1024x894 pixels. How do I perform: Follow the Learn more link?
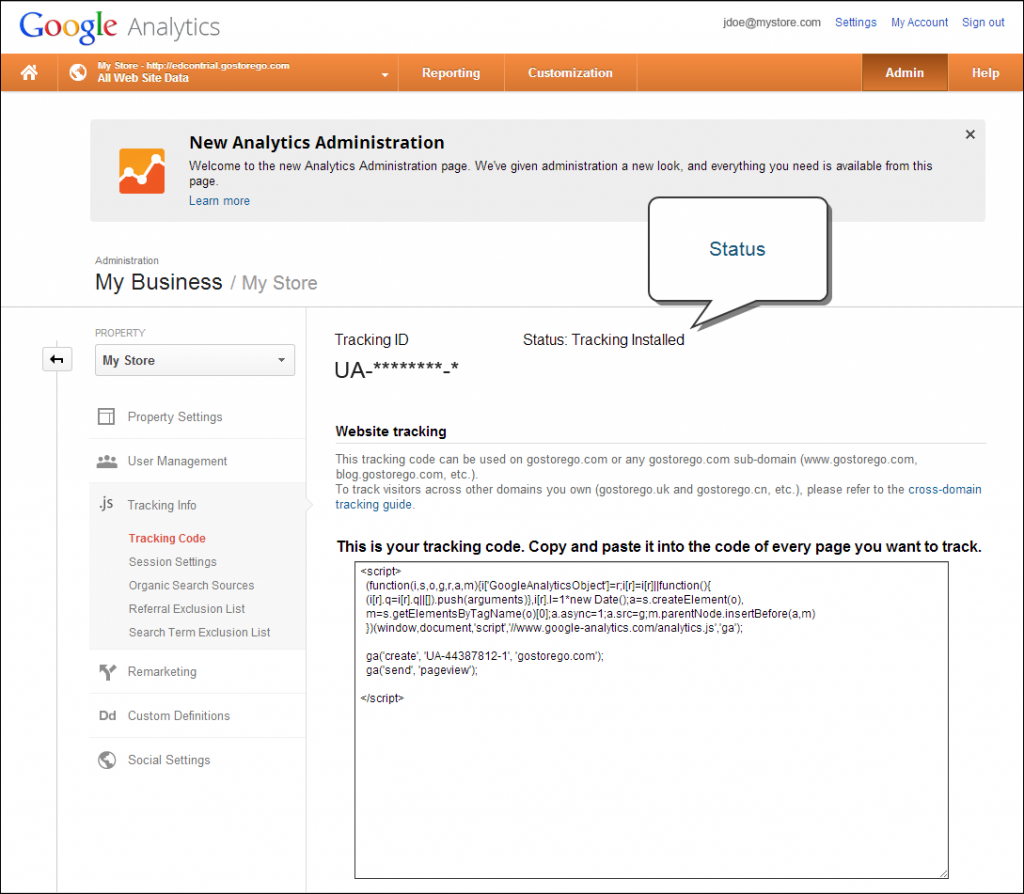pos(219,200)
